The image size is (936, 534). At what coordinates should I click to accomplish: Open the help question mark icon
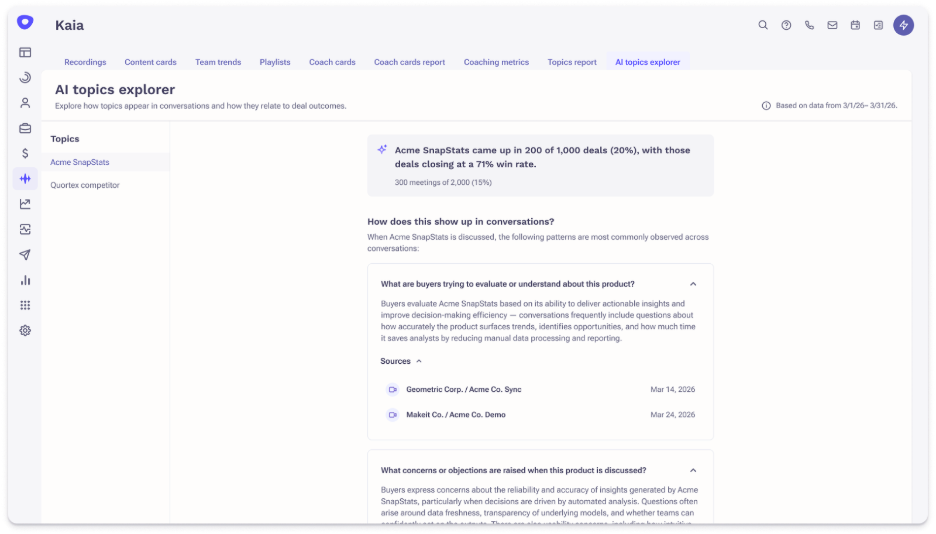tap(786, 25)
